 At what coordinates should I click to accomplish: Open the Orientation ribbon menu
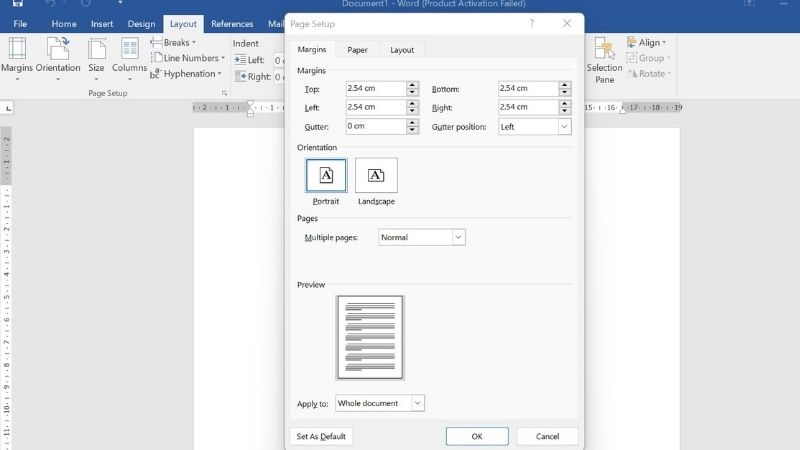(x=58, y=59)
